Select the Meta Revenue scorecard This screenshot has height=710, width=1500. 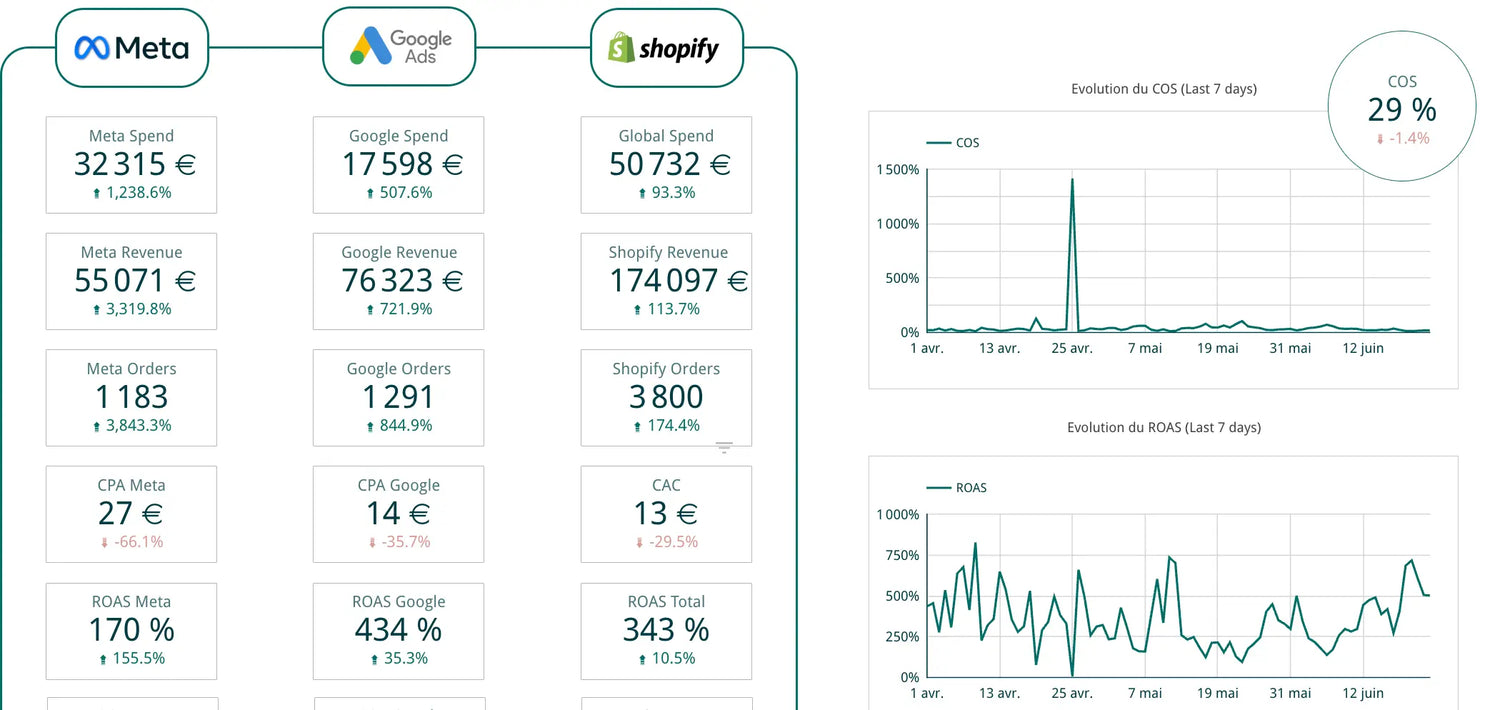point(131,281)
